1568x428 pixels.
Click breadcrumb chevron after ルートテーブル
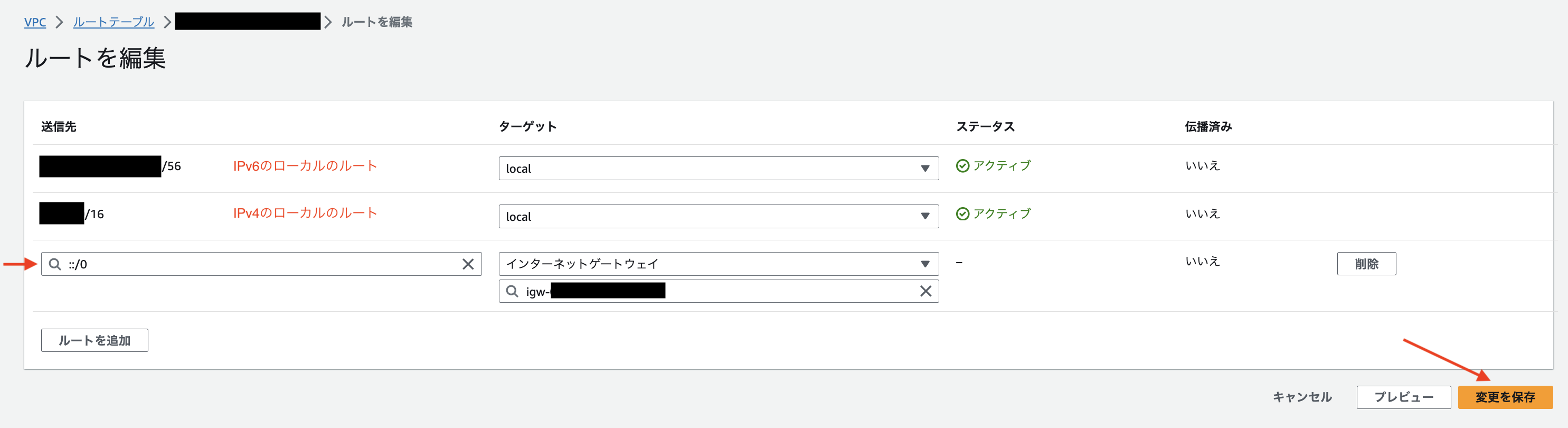click(x=167, y=22)
